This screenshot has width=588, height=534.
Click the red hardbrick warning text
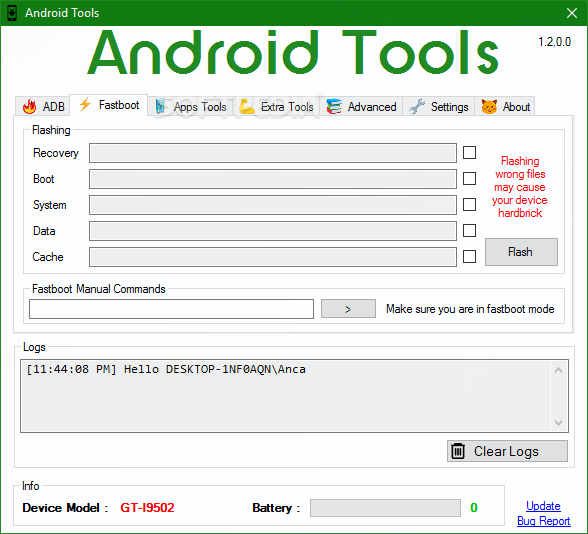pos(520,187)
